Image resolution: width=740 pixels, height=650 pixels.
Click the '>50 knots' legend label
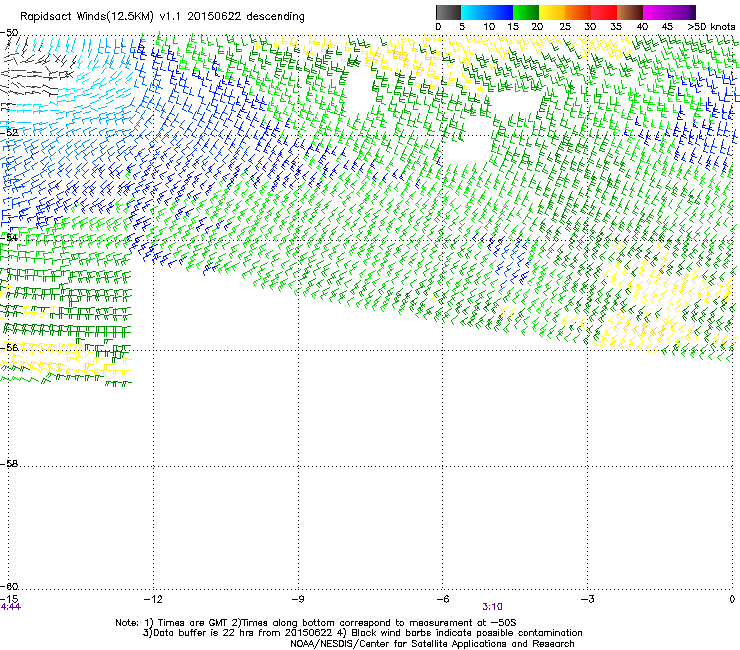(711, 27)
